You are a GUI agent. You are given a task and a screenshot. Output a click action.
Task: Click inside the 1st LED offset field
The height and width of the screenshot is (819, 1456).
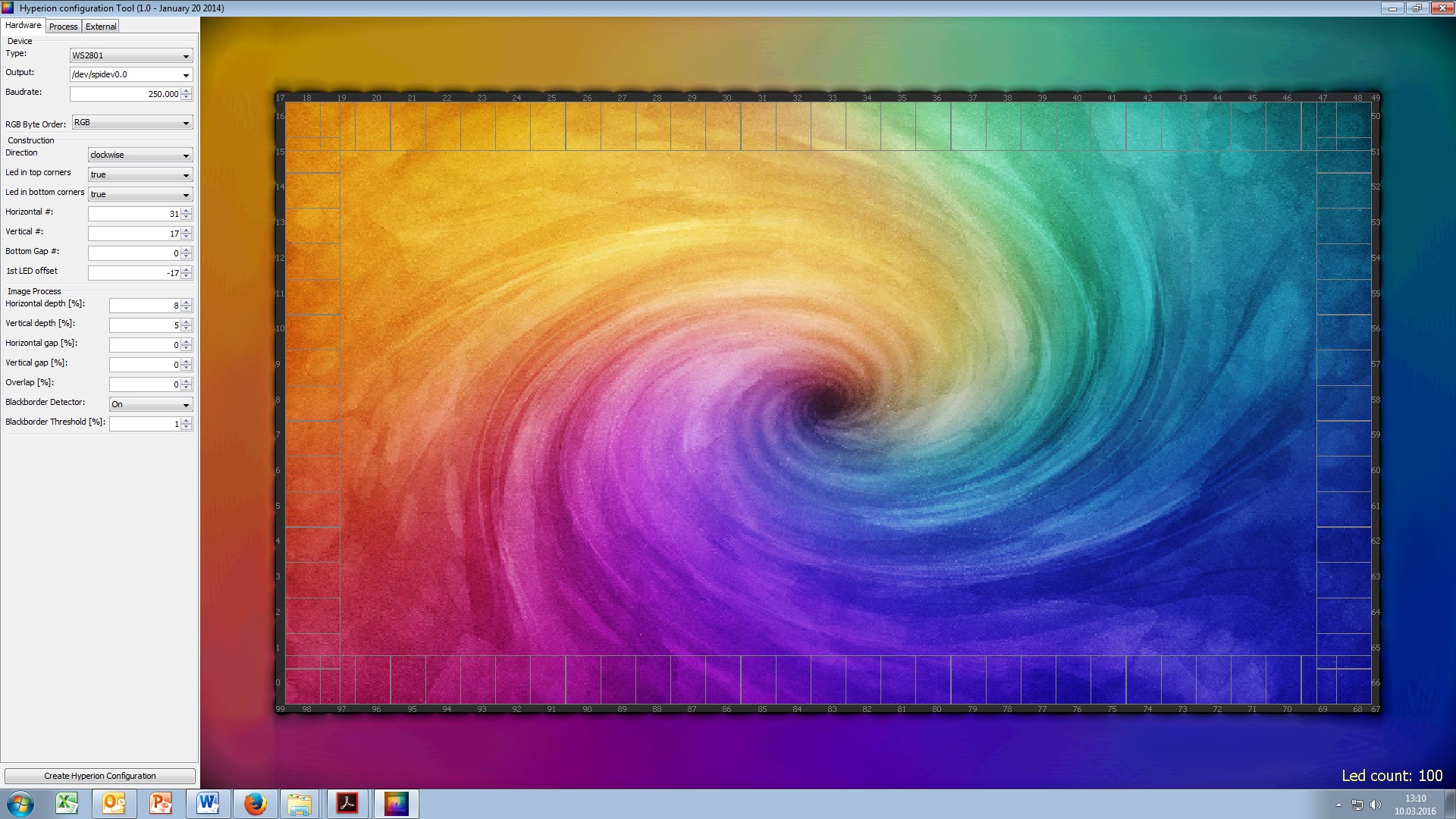pyautogui.click(x=133, y=273)
